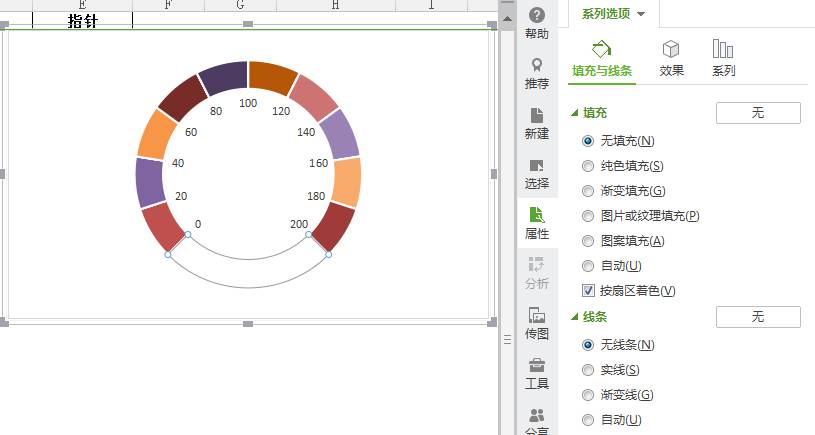
Task: Click the 分析 sidebar icon
Action: tap(537, 273)
